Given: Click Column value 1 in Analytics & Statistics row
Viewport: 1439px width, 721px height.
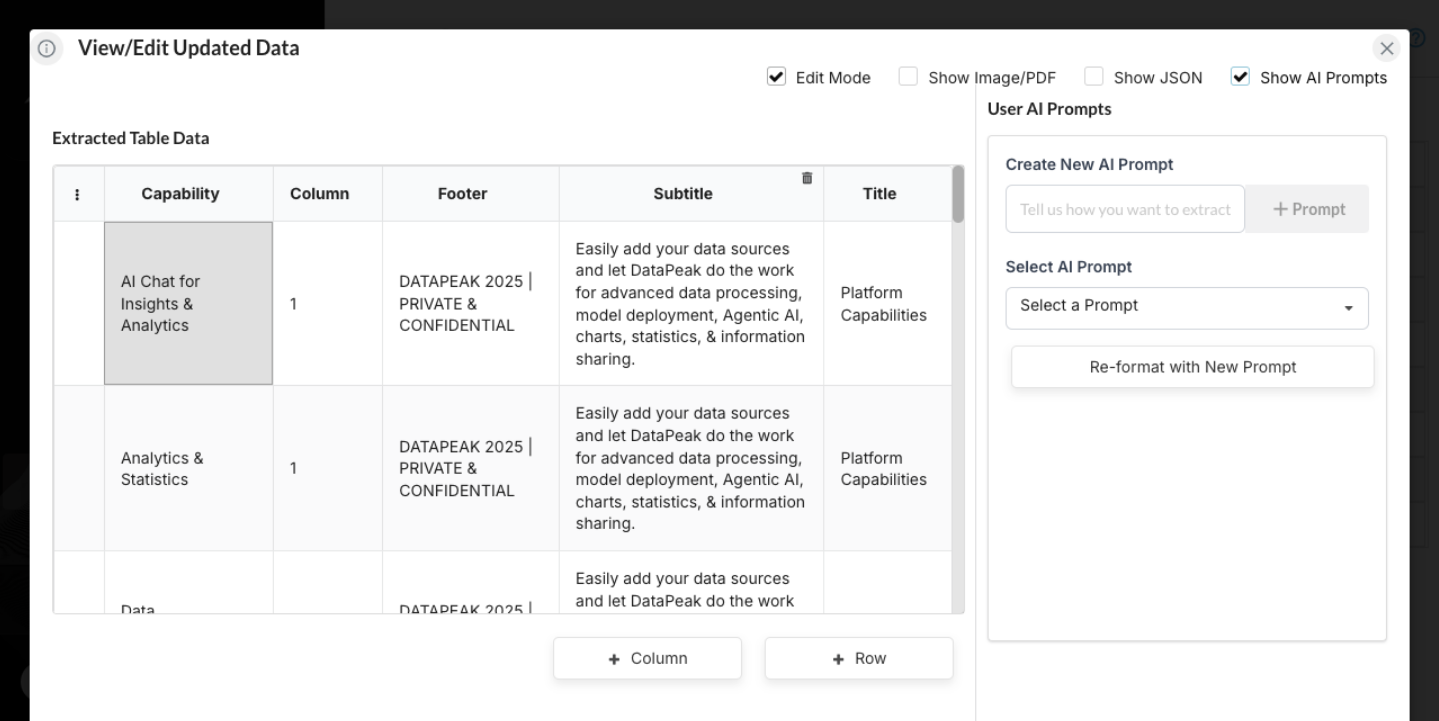Looking at the screenshot, I should tap(328, 469).
